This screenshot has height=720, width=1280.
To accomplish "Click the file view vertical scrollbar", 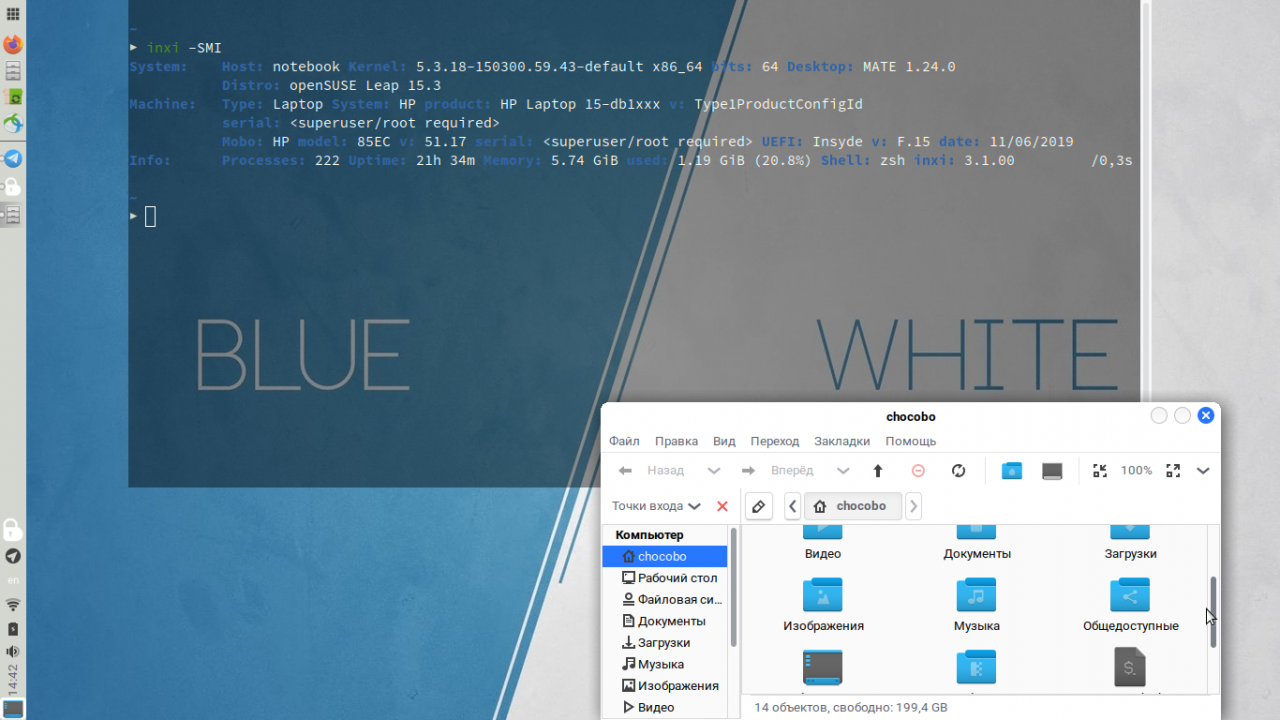I will 1213,611.
